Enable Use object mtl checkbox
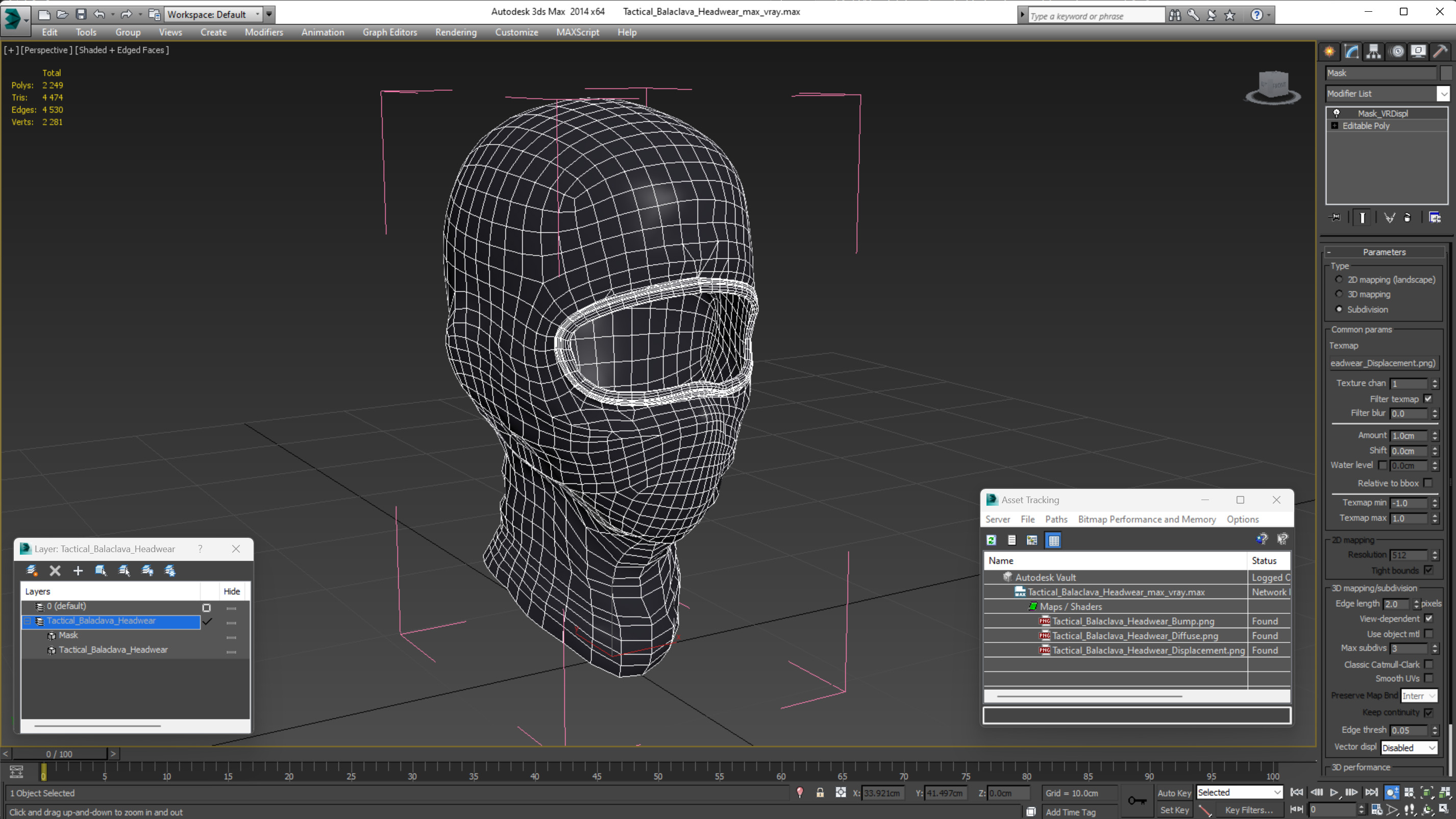Viewport: 1456px width, 819px height. [x=1429, y=634]
